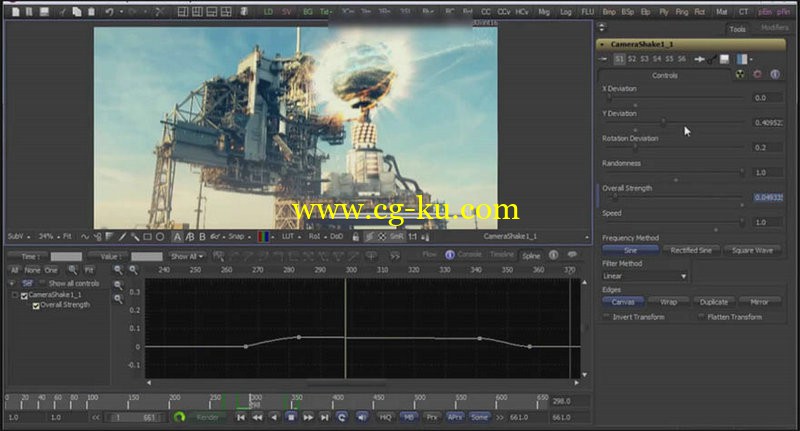Viewport: 800px width, 431px height.
Task: Click the Paste clipboard icon in top toolbar
Action: click(x=91, y=11)
